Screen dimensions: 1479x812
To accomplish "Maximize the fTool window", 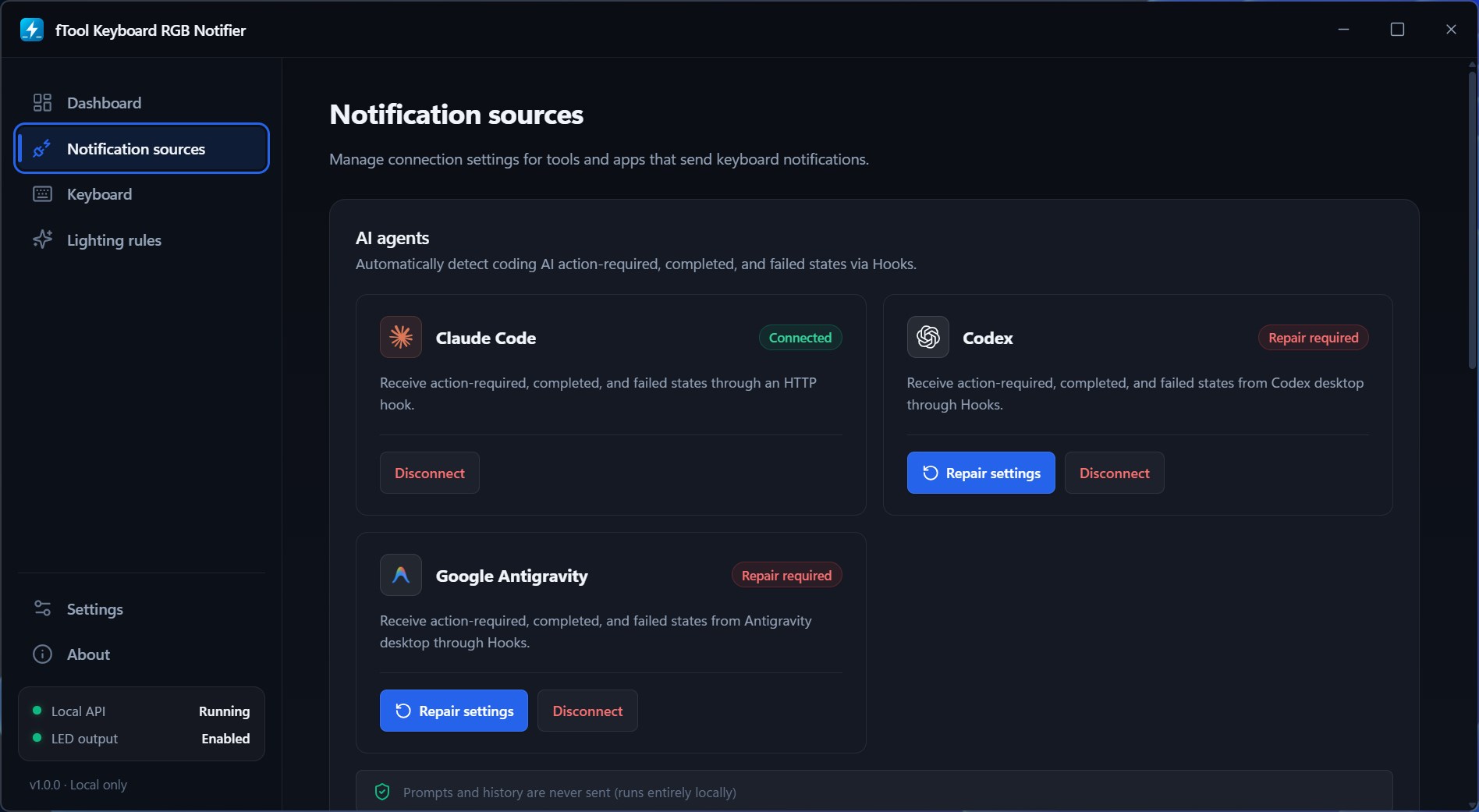I will coord(1397,29).
